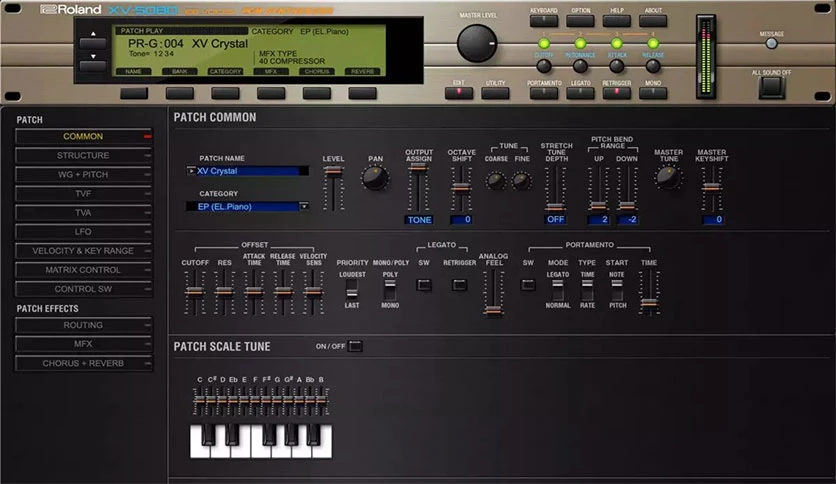
Task: Click the Output Assign TONE value
Action: [419, 220]
